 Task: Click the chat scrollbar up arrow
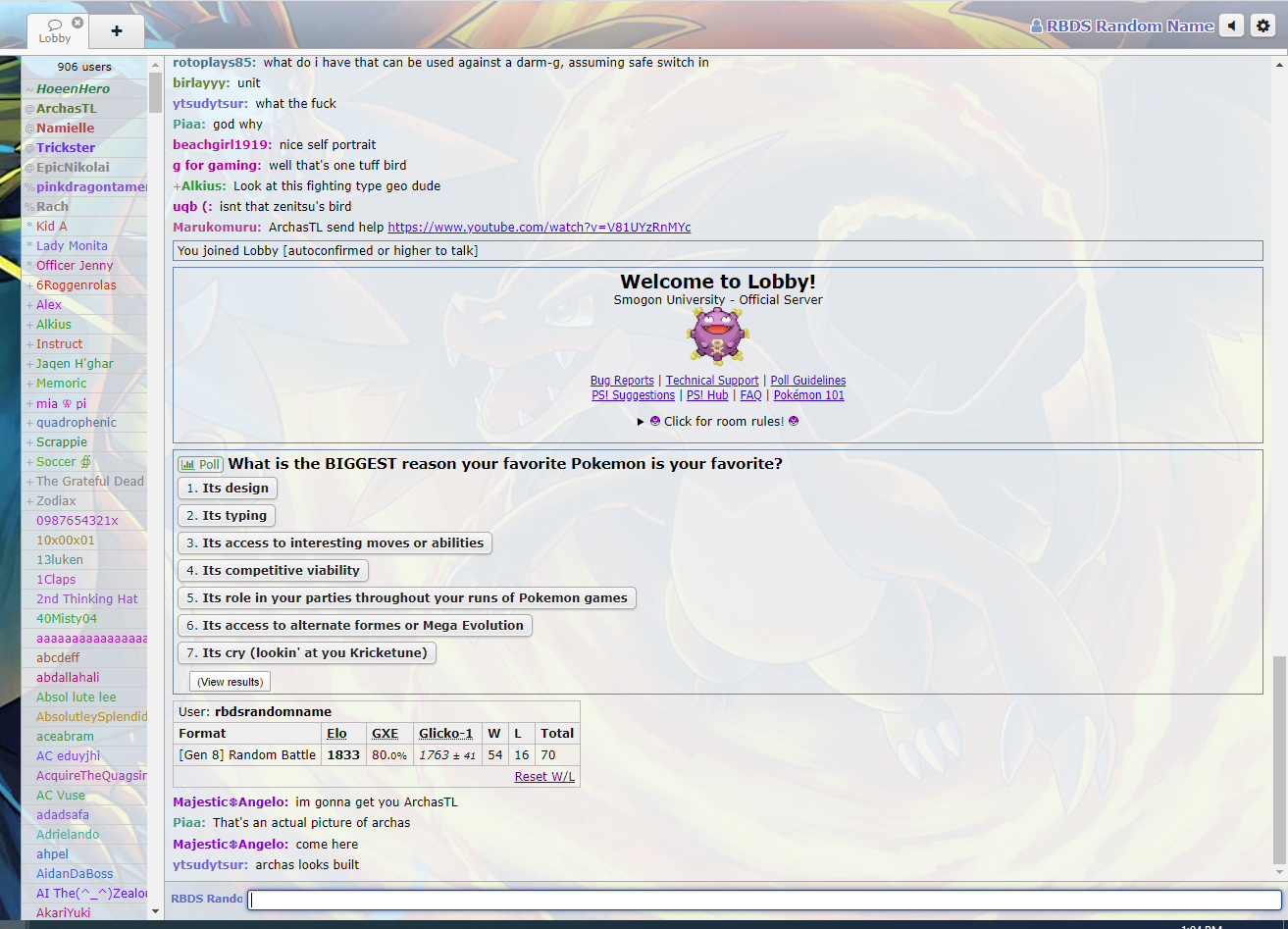point(1278,64)
